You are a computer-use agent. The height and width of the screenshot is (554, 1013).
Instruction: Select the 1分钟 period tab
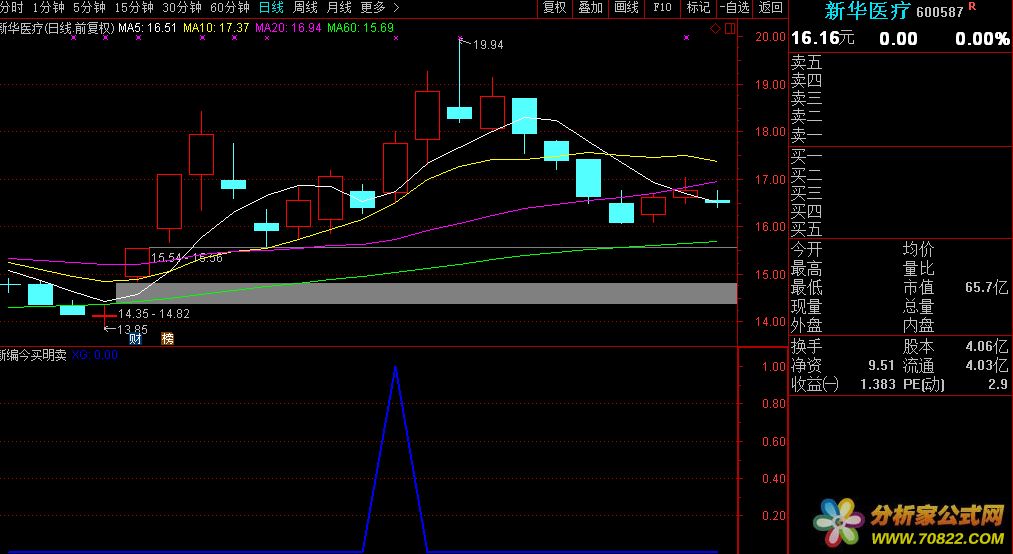(x=48, y=7)
